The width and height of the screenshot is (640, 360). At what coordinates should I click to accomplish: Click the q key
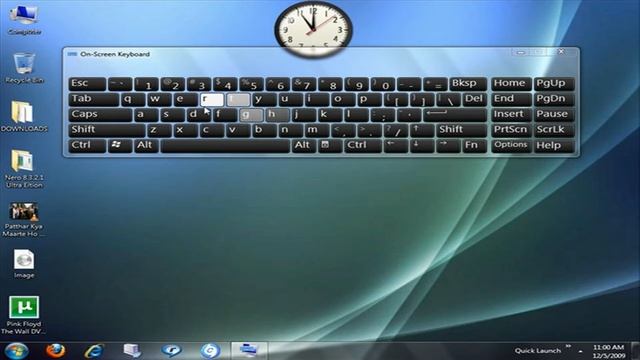(x=133, y=99)
